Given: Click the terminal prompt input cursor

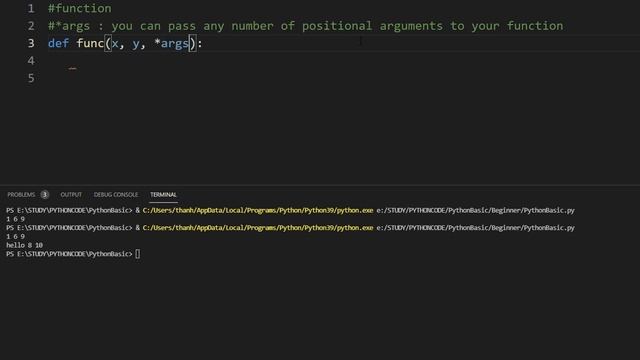Looking at the screenshot, I should (138, 254).
